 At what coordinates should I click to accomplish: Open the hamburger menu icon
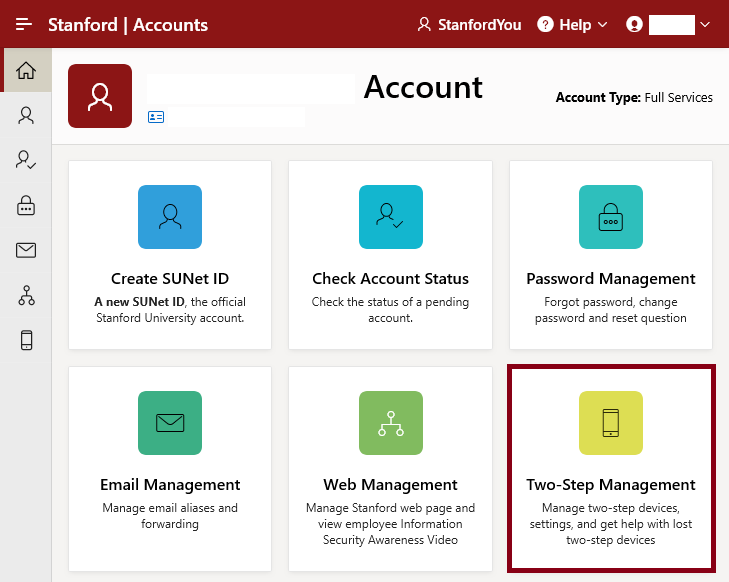coord(24,24)
